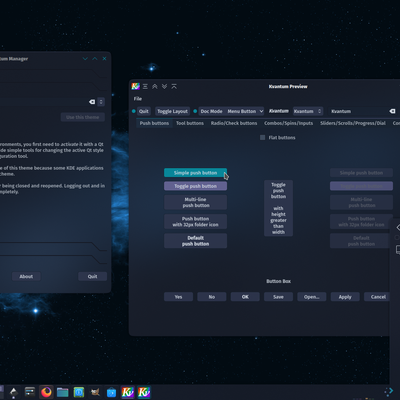Click About in the Kvantum Manager window
The width and height of the screenshot is (400, 400).
click(26, 276)
